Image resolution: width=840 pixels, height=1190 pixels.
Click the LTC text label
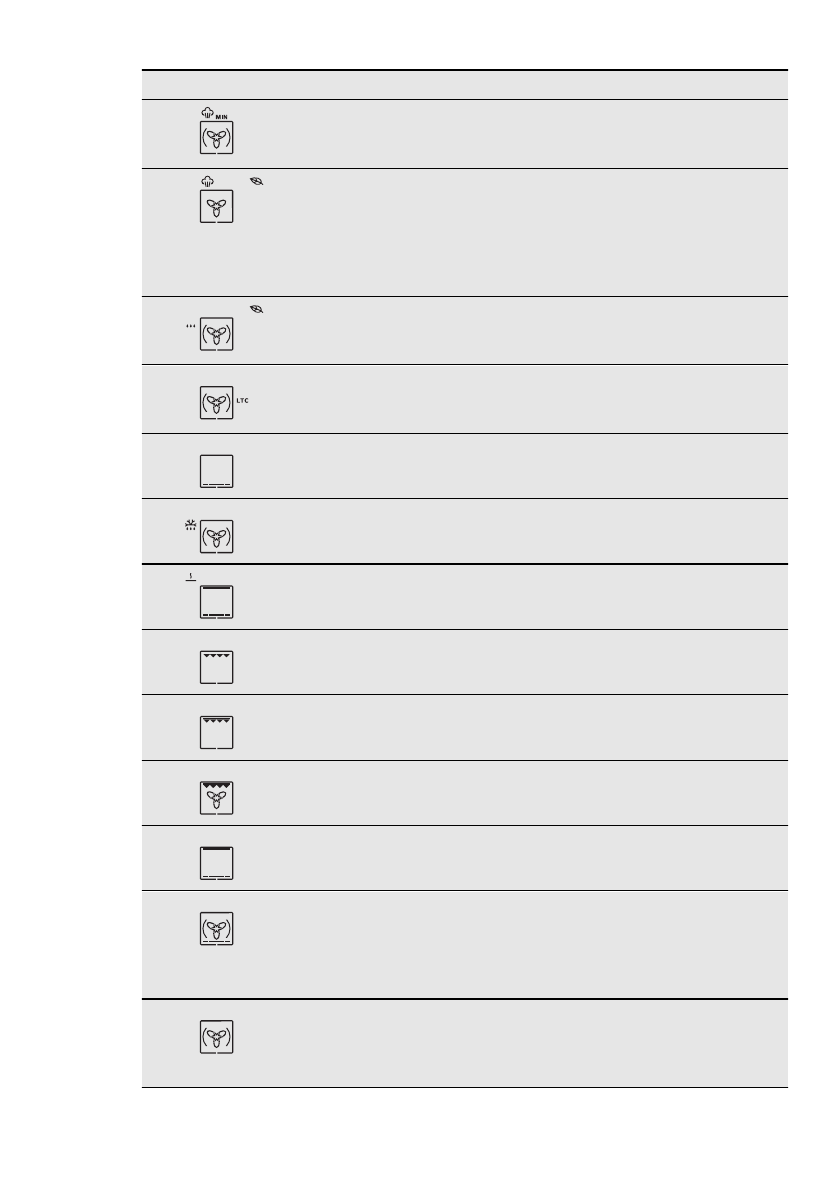(x=244, y=402)
